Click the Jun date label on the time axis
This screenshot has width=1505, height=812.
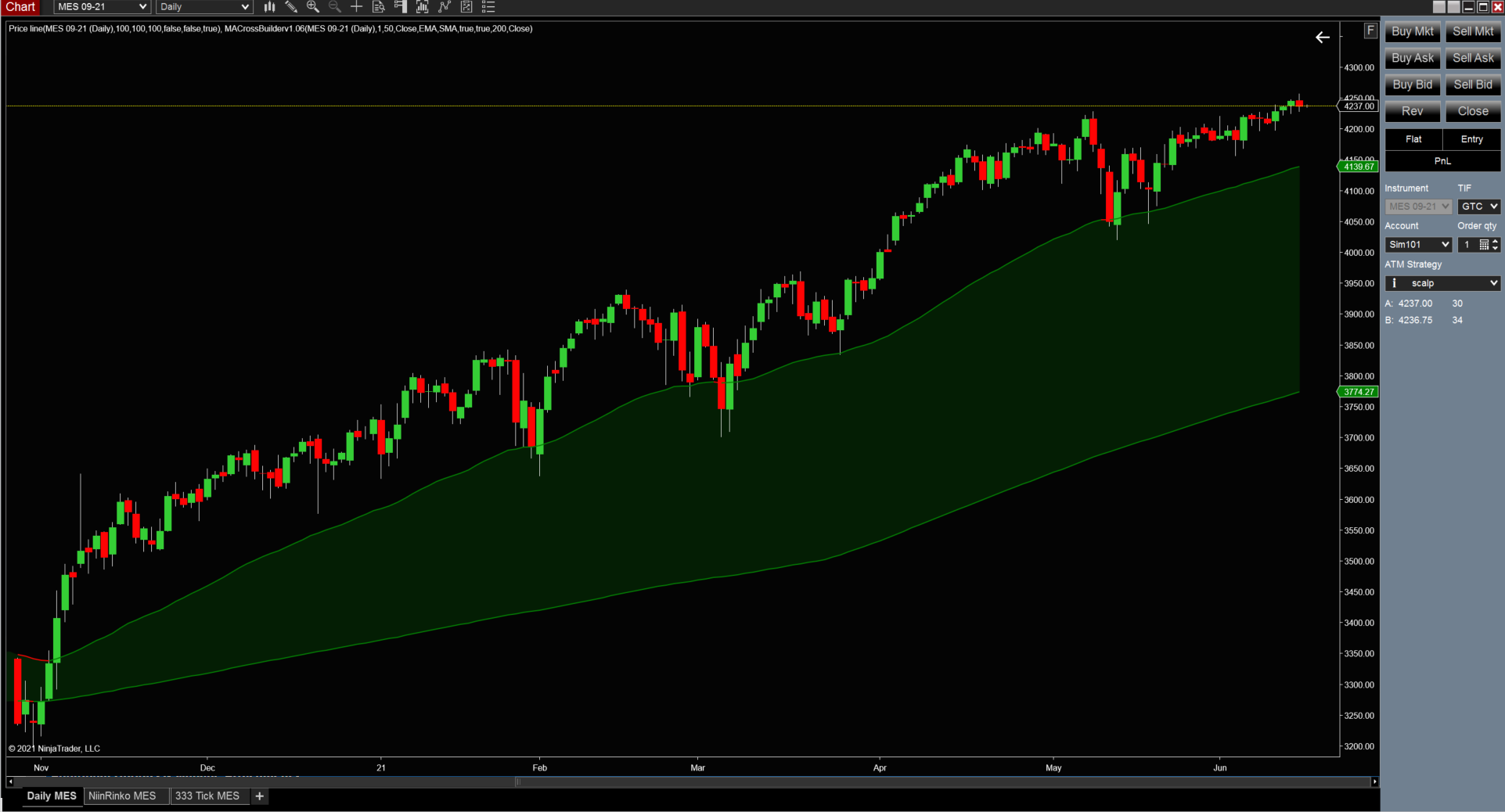tap(1220, 768)
